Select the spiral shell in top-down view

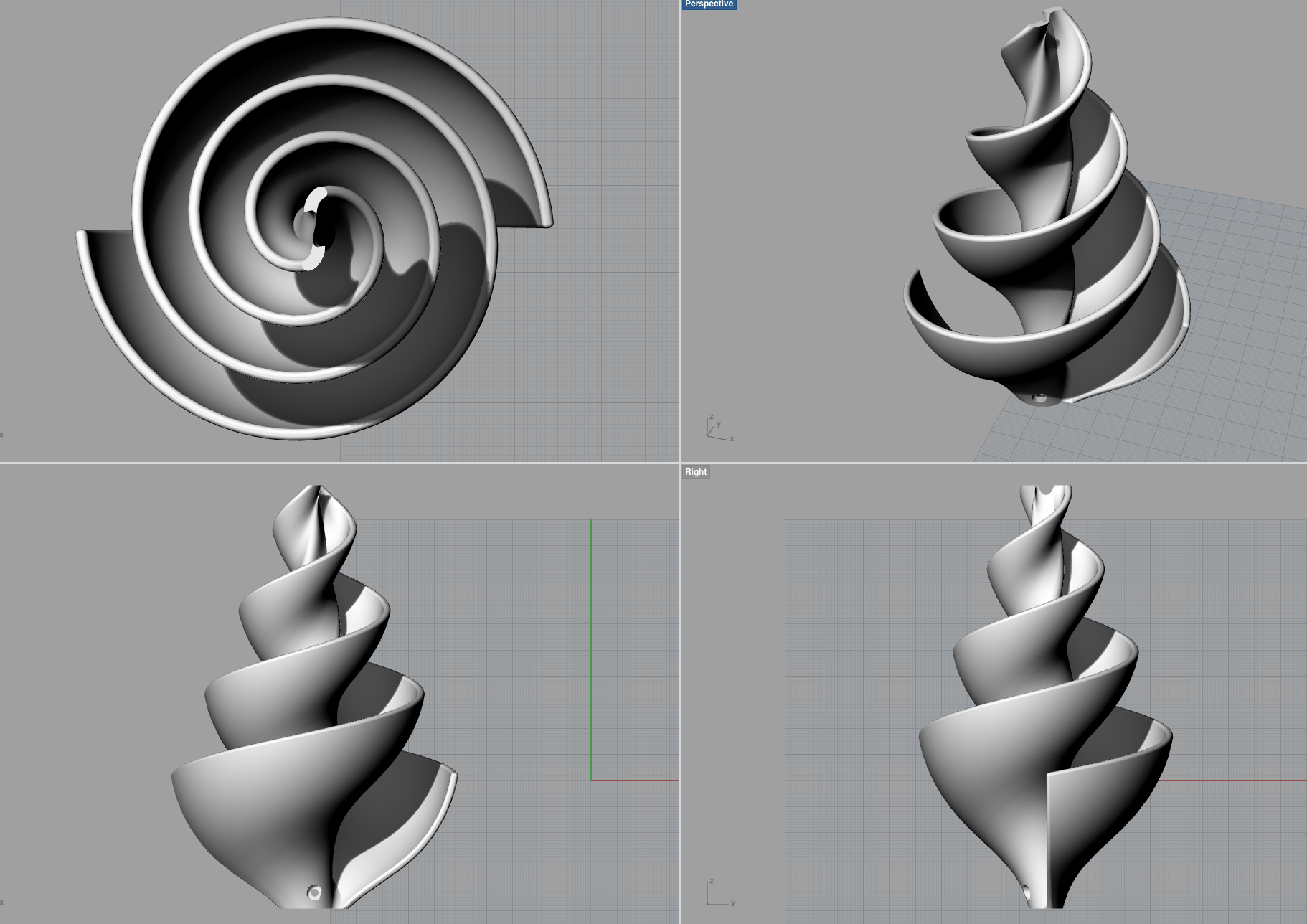314,228
